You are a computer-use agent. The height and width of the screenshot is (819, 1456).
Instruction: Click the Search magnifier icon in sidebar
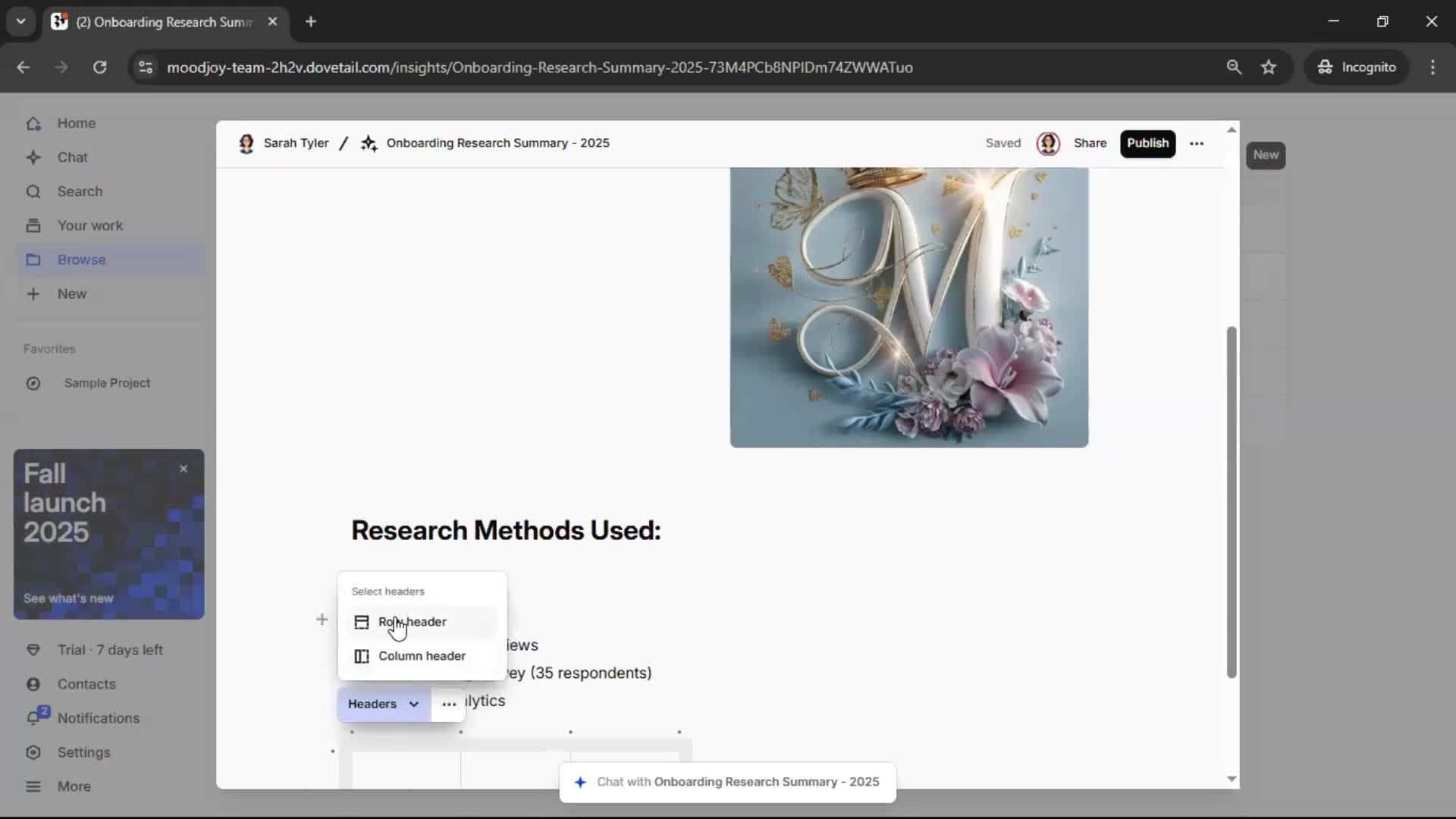click(x=33, y=192)
